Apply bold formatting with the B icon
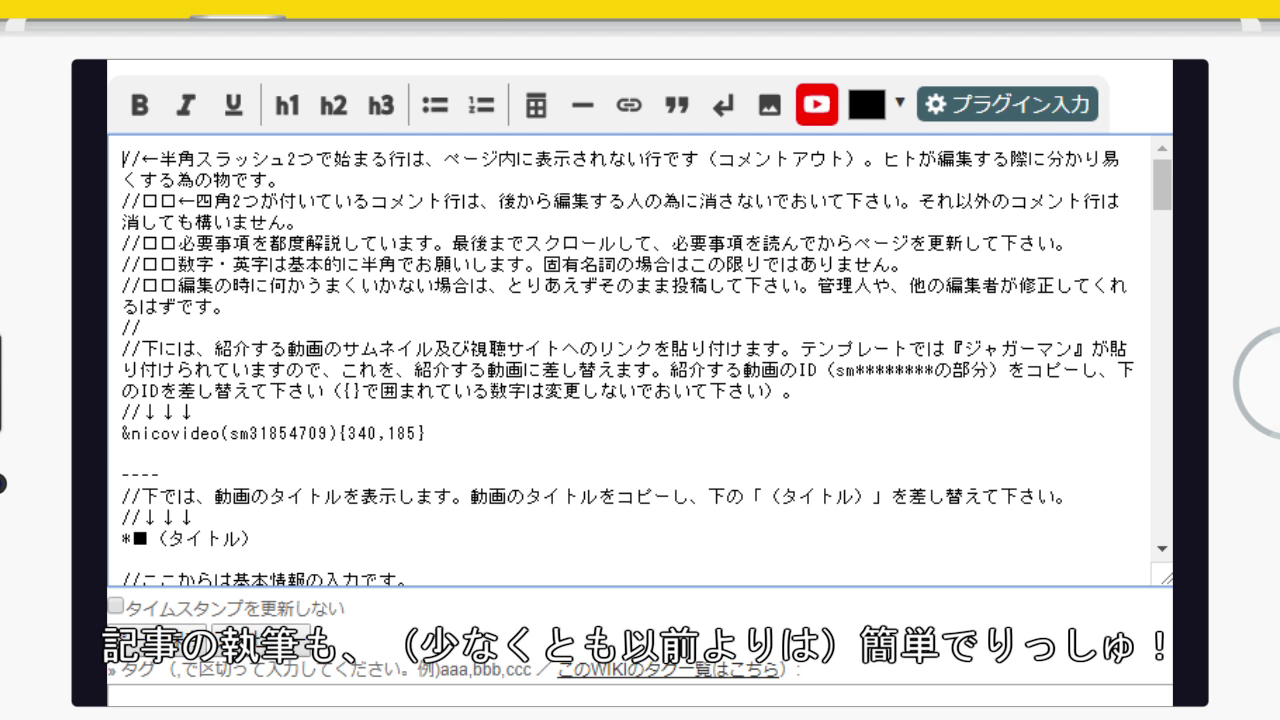Viewport: 1280px width, 720px height. click(140, 104)
